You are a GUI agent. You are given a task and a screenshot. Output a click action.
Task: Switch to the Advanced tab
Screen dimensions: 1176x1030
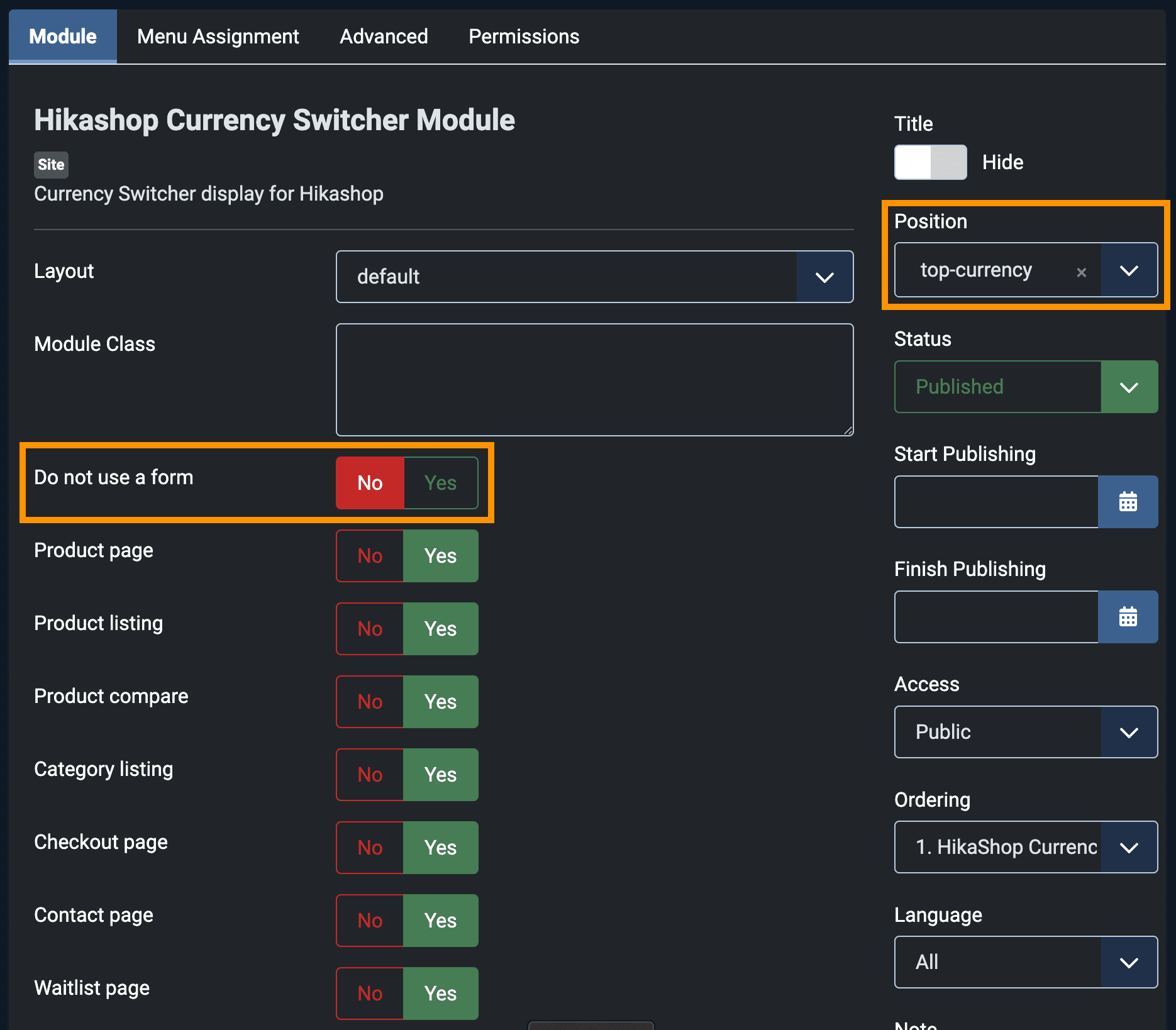pos(384,36)
